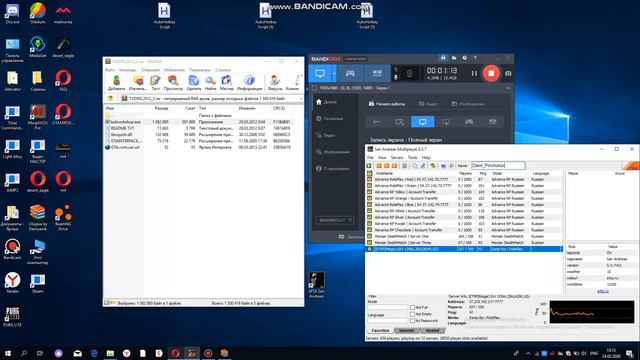
Task: Toggle the webcam overlay icon in Bandicam
Action: (410, 73)
